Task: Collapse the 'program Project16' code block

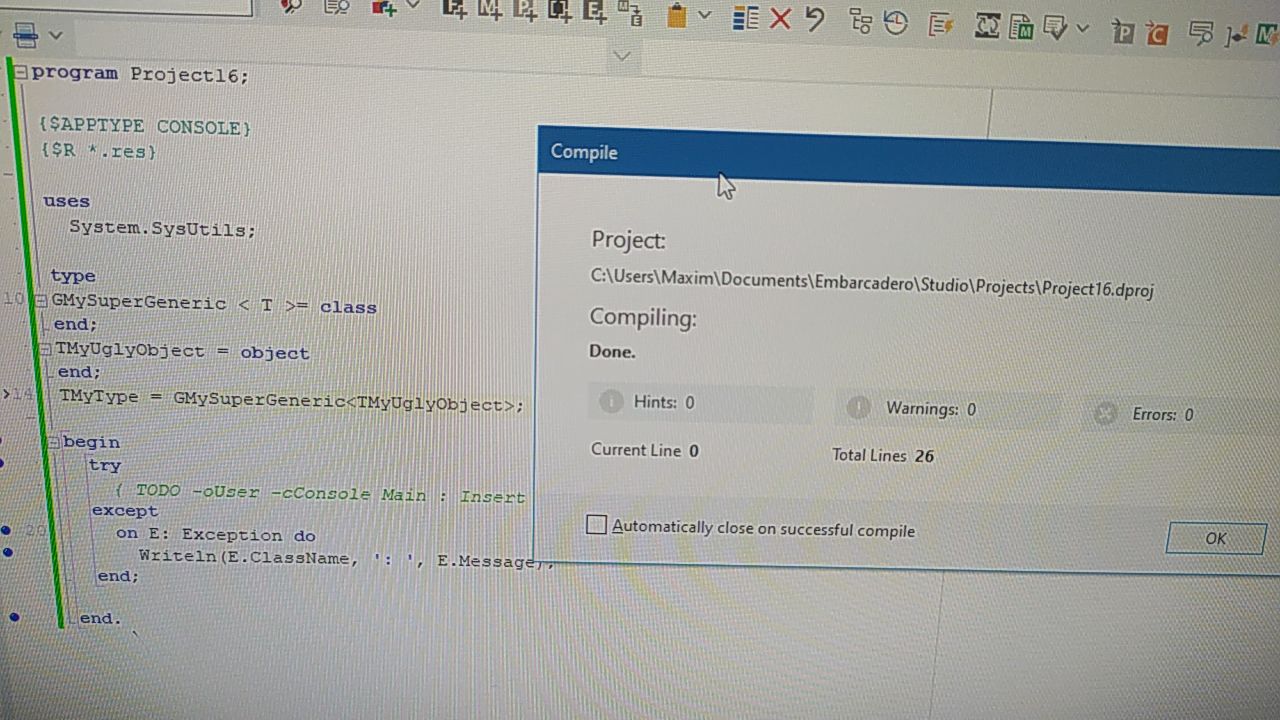Action: click(22, 72)
